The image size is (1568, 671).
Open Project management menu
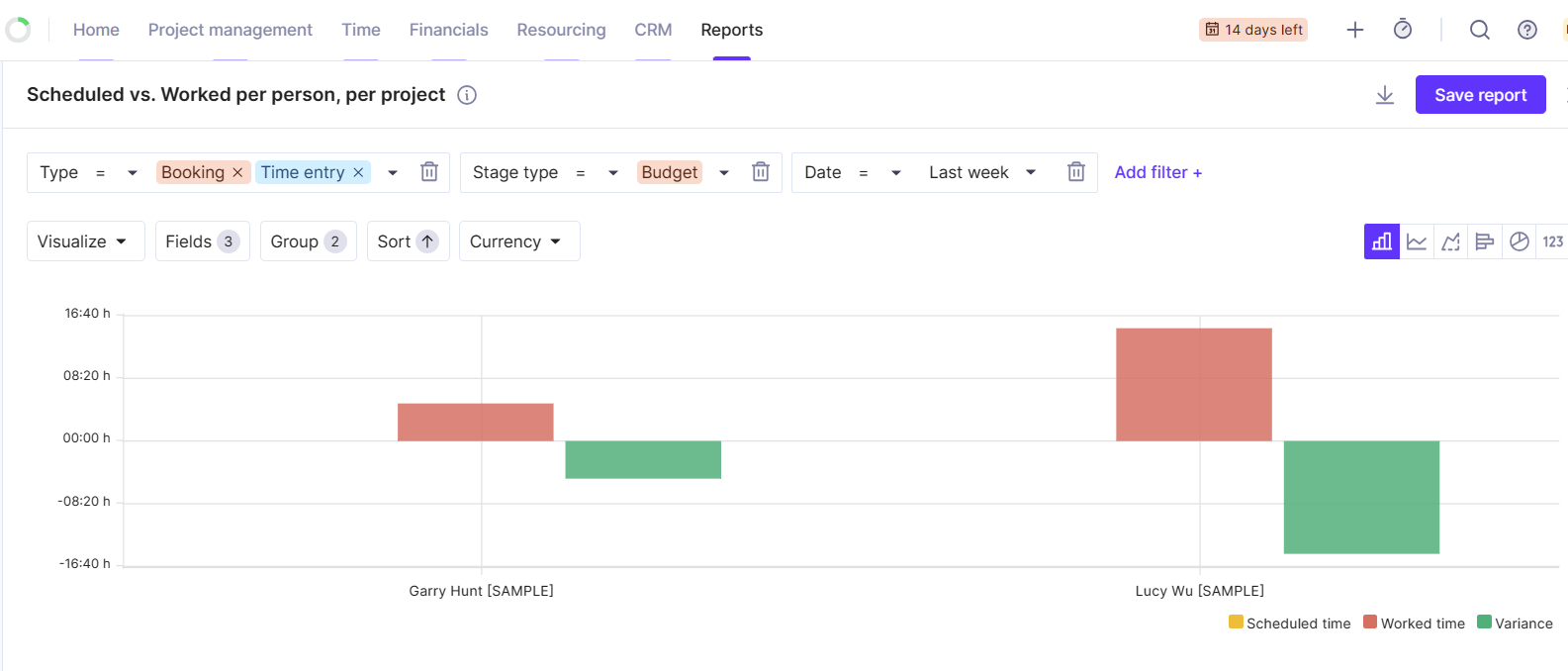[231, 30]
